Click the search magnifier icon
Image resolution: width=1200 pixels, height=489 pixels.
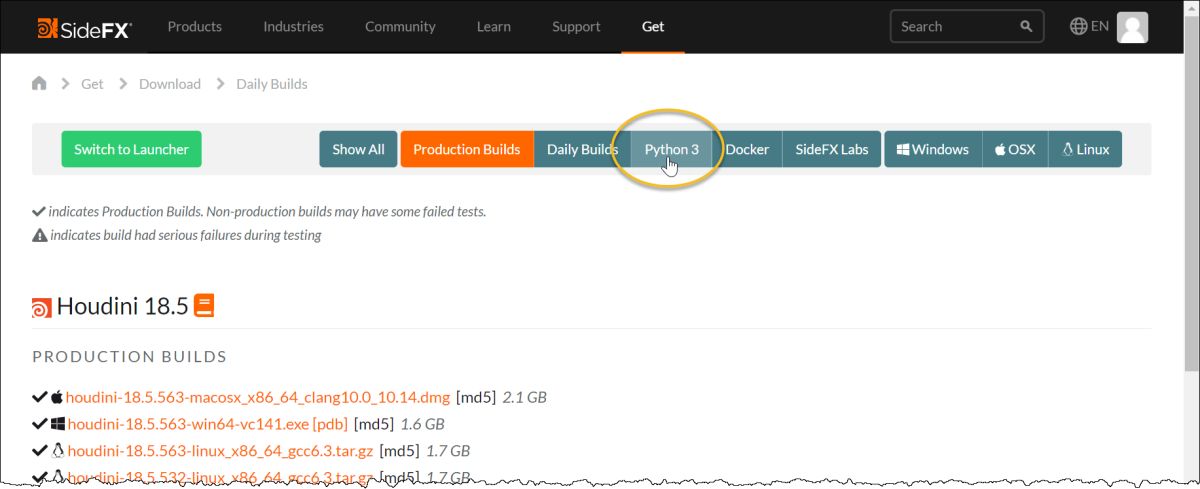tap(1026, 27)
